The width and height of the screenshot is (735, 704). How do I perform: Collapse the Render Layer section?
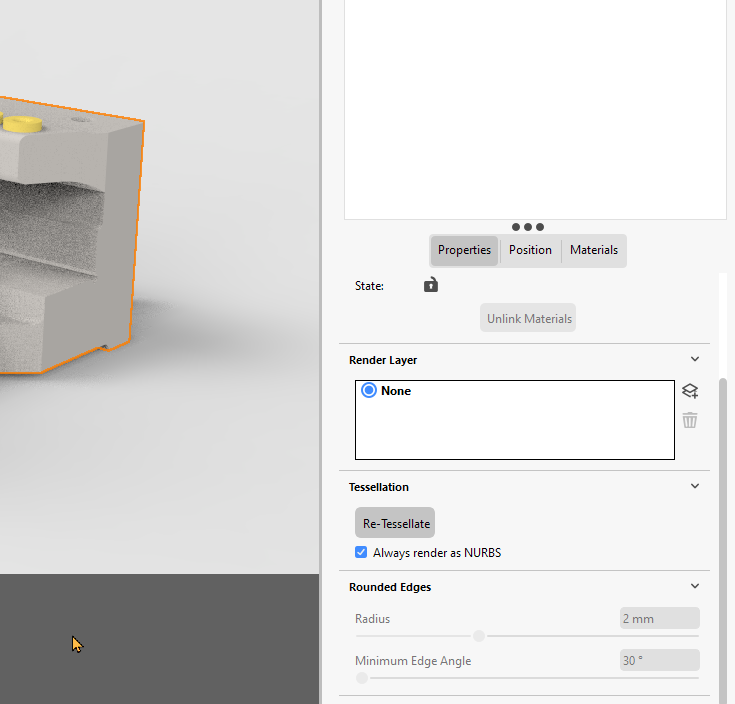695,359
